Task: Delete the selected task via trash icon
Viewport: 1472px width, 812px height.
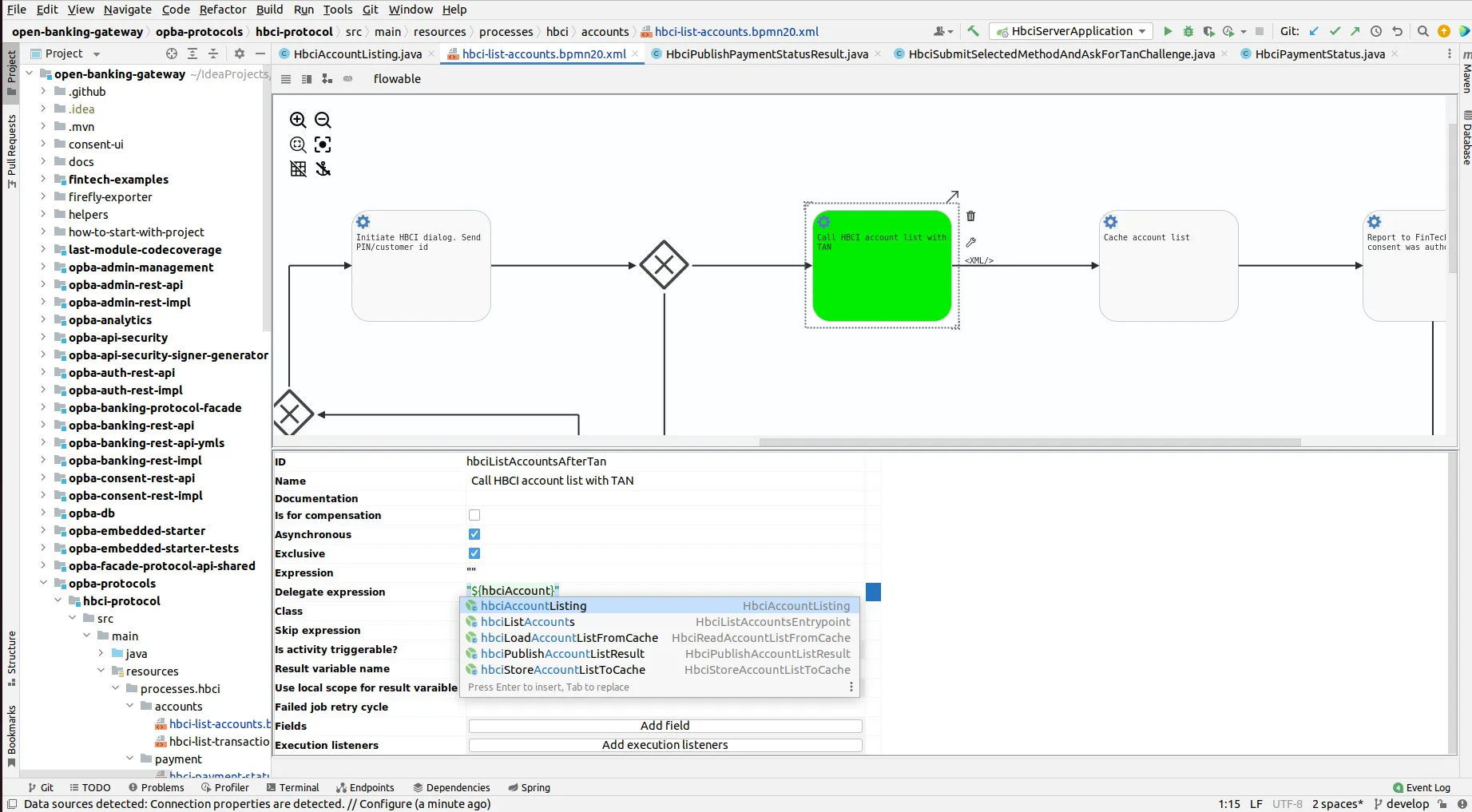Action: tap(971, 216)
